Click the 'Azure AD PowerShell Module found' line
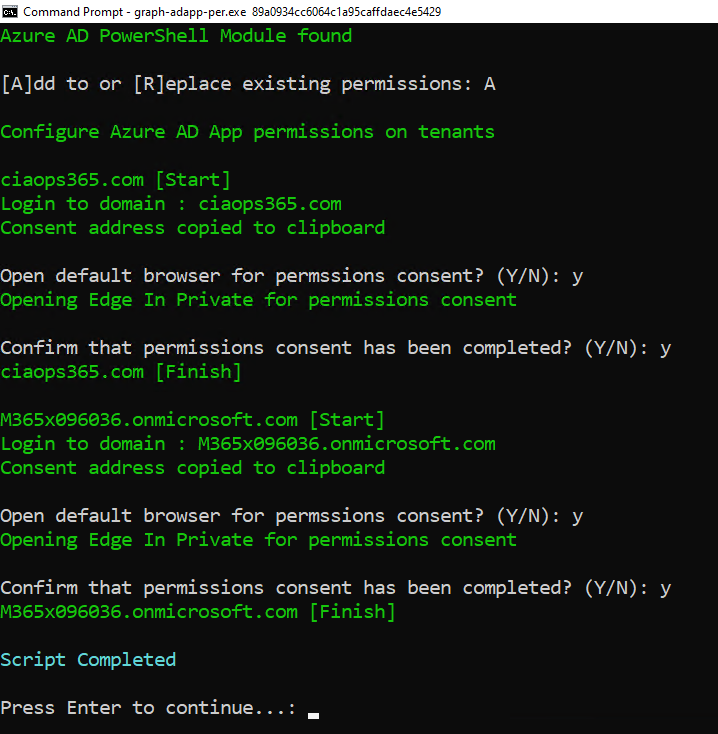The height and width of the screenshot is (734, 718). (176, 36)
